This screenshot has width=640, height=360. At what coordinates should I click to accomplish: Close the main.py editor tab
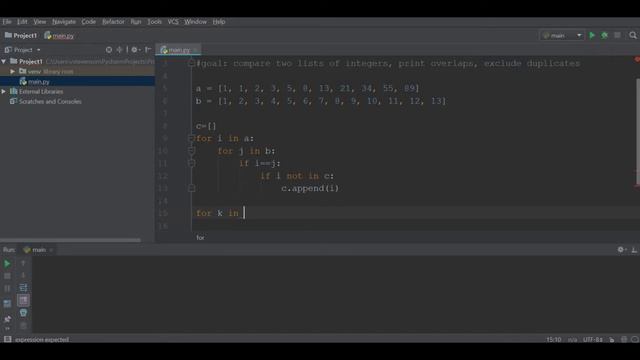pyautogui.click(x=196, y=50)
